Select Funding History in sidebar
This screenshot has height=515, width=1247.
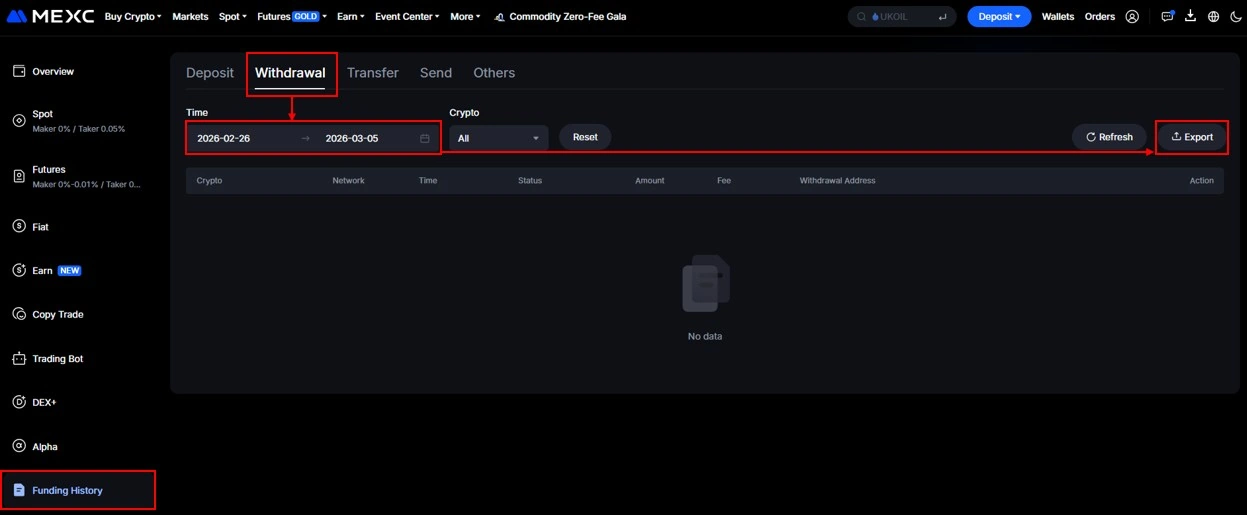[x=67, y=490]
